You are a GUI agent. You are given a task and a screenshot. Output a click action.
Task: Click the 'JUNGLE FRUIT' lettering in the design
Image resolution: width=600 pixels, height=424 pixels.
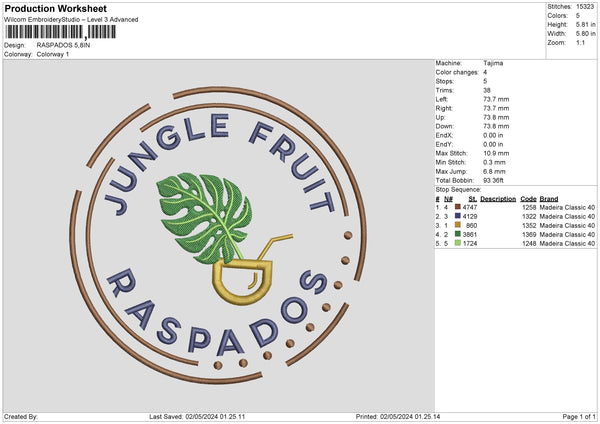(219, 165)
